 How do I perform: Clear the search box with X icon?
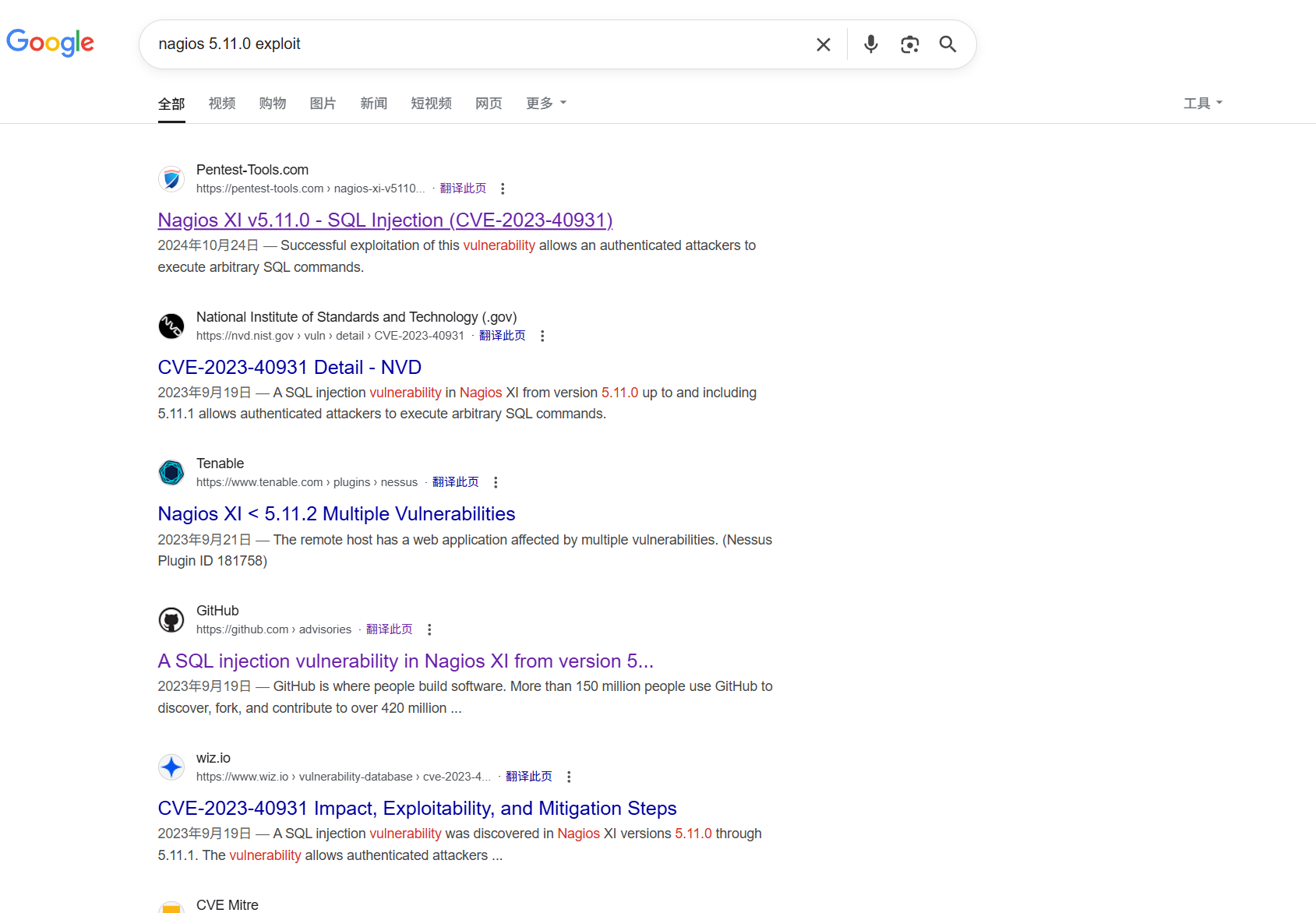click(824, 44)
